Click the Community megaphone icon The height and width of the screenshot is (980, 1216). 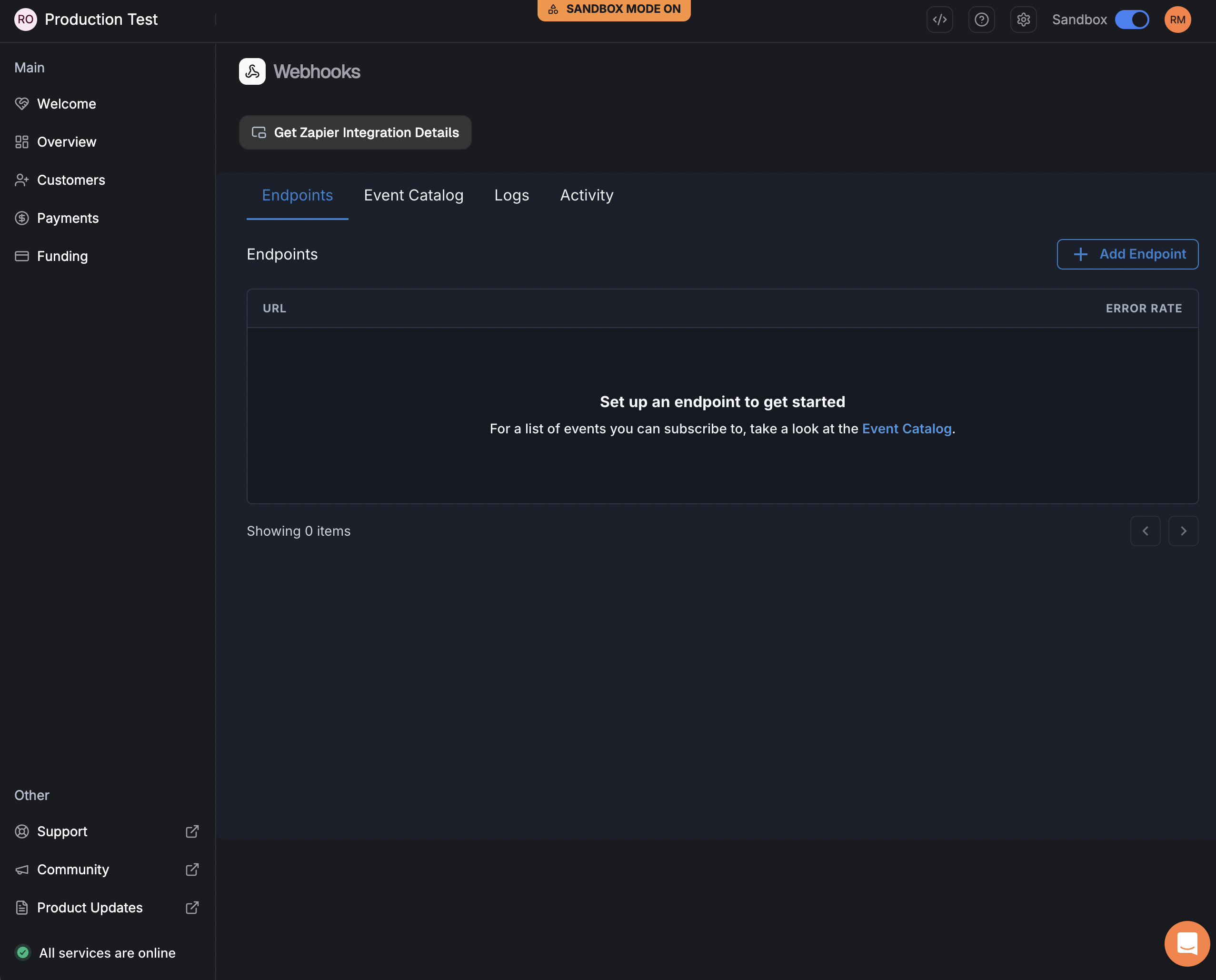click(22, 870)
